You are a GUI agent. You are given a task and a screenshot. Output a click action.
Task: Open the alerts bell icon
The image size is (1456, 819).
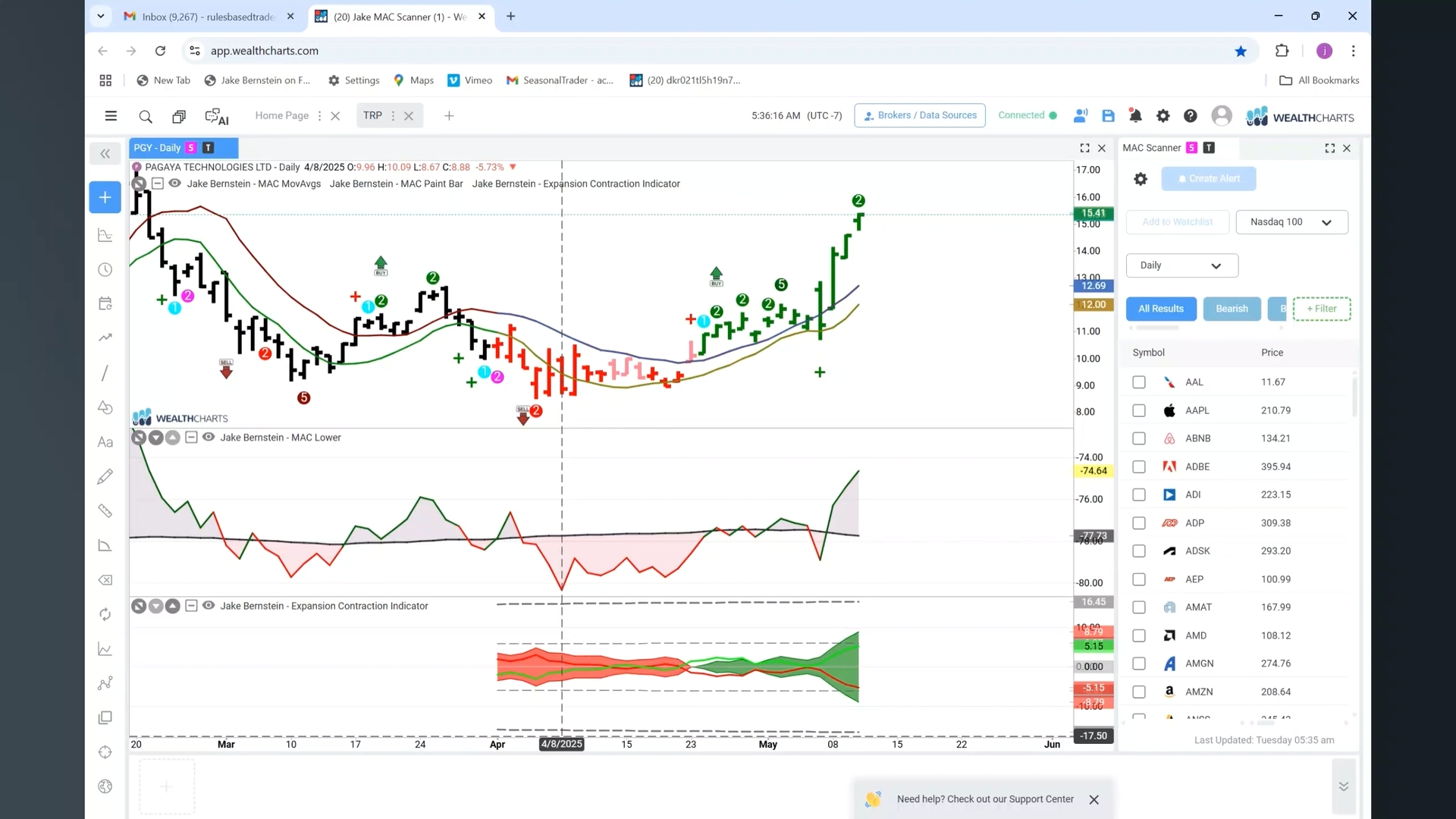point(1135,116)
